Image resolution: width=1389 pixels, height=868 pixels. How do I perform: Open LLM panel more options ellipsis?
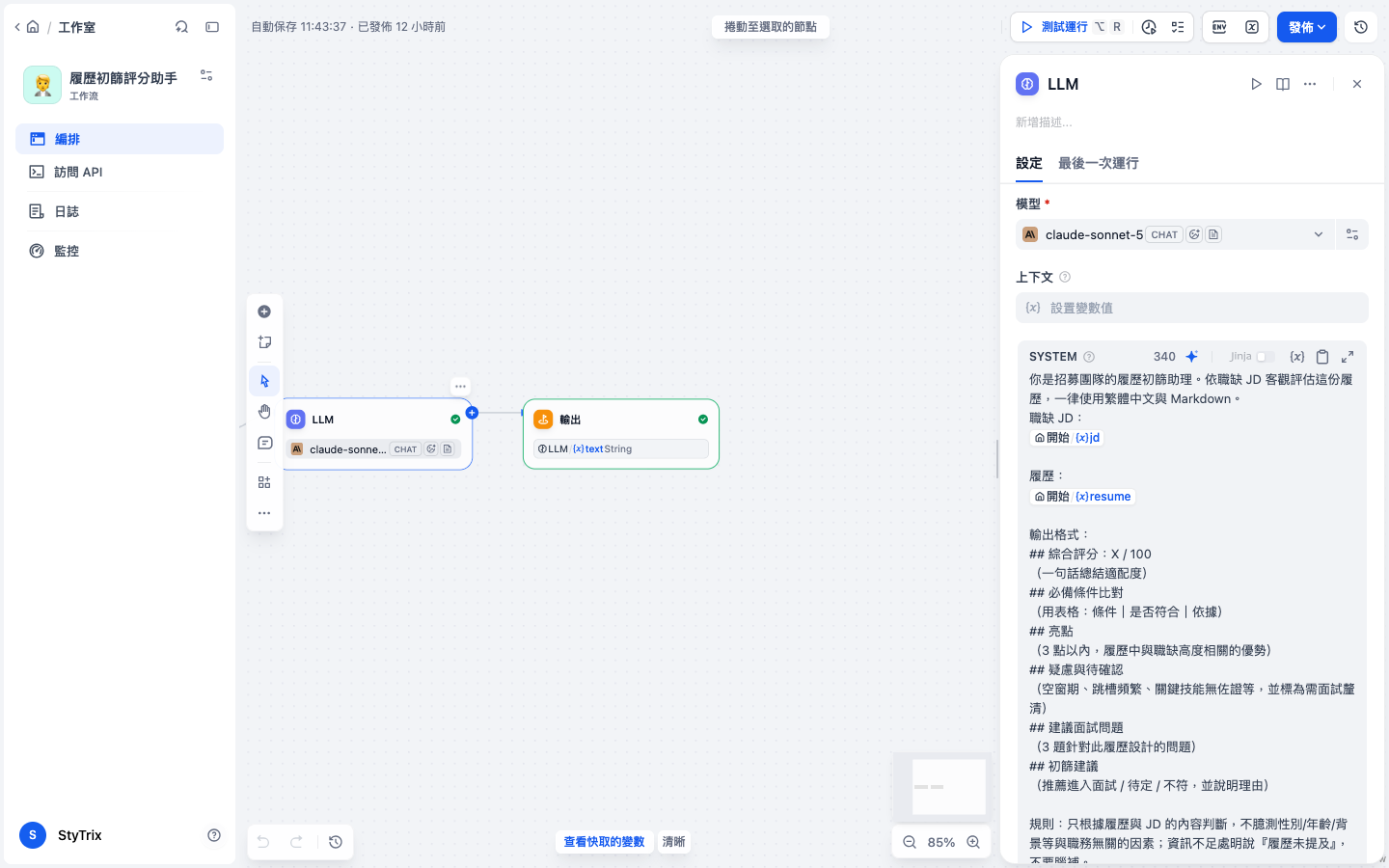(x=1310, y=84)
